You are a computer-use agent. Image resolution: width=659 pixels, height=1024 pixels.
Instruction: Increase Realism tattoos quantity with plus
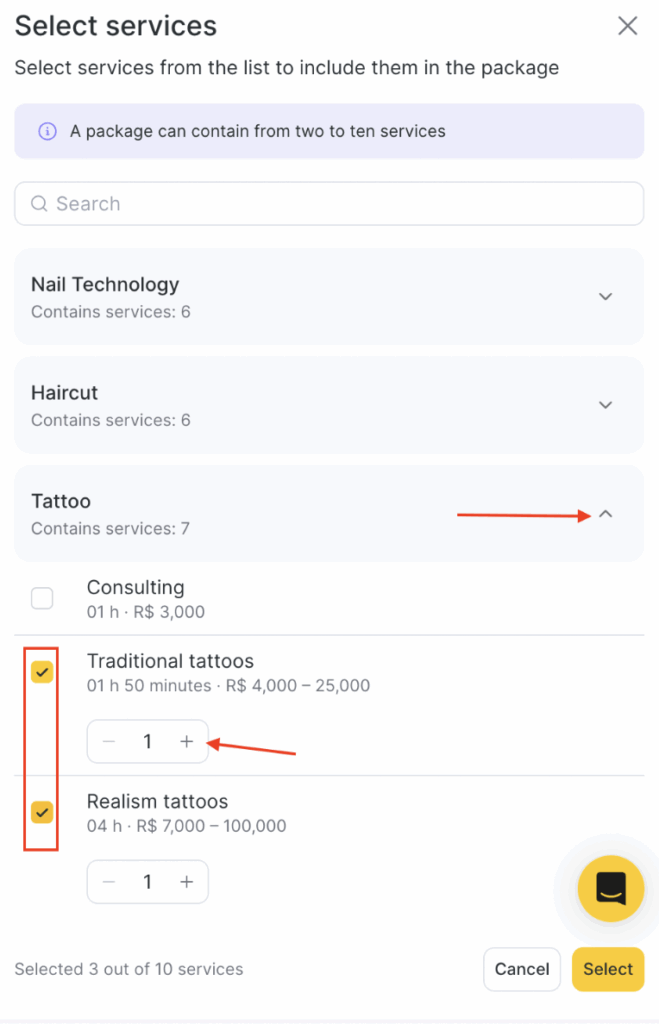click(x=187, y=882)
